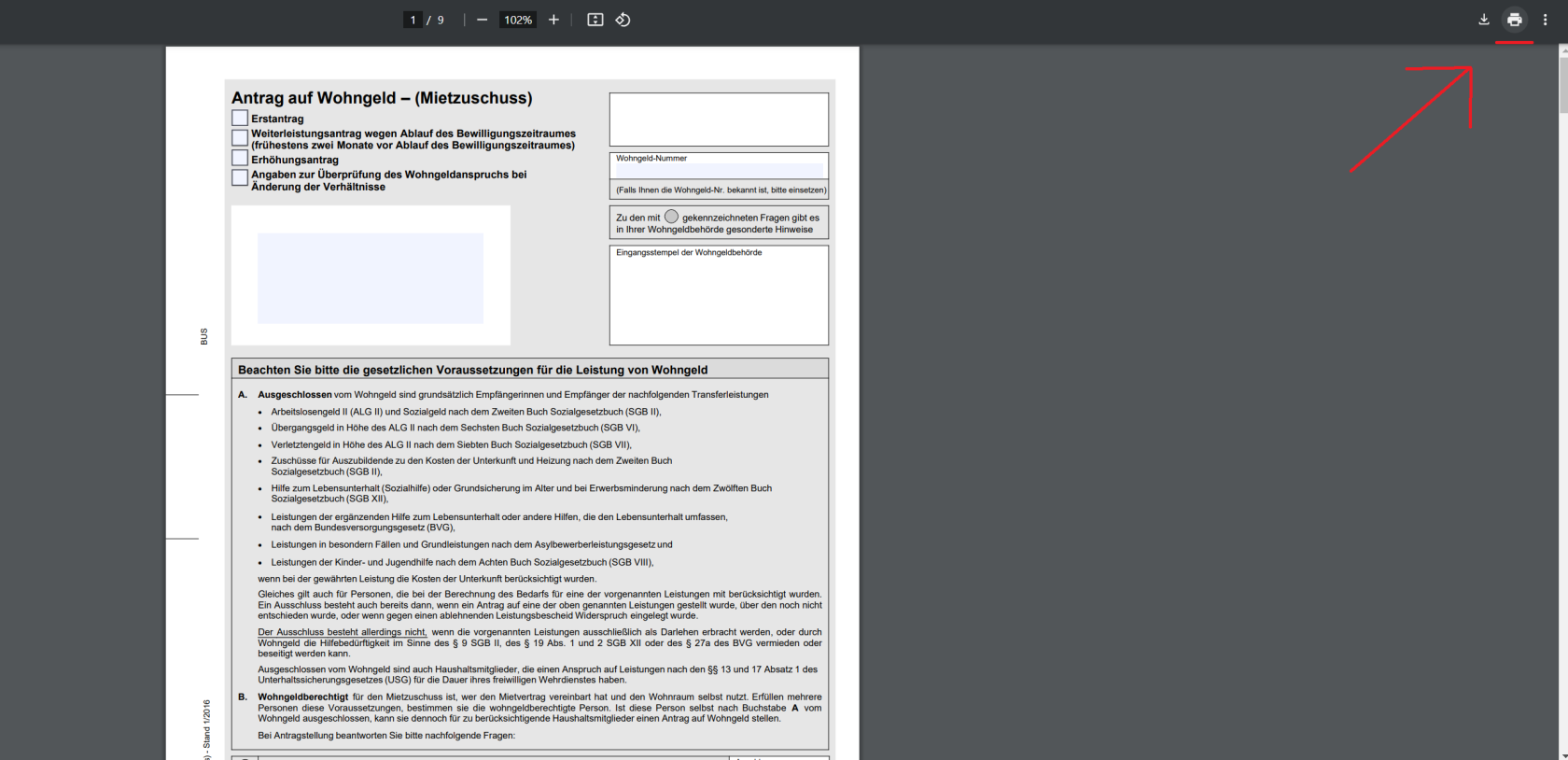Open the more actions three-dot menu
Screen dimensions: 1568x760
click(x=1545, y=20)
